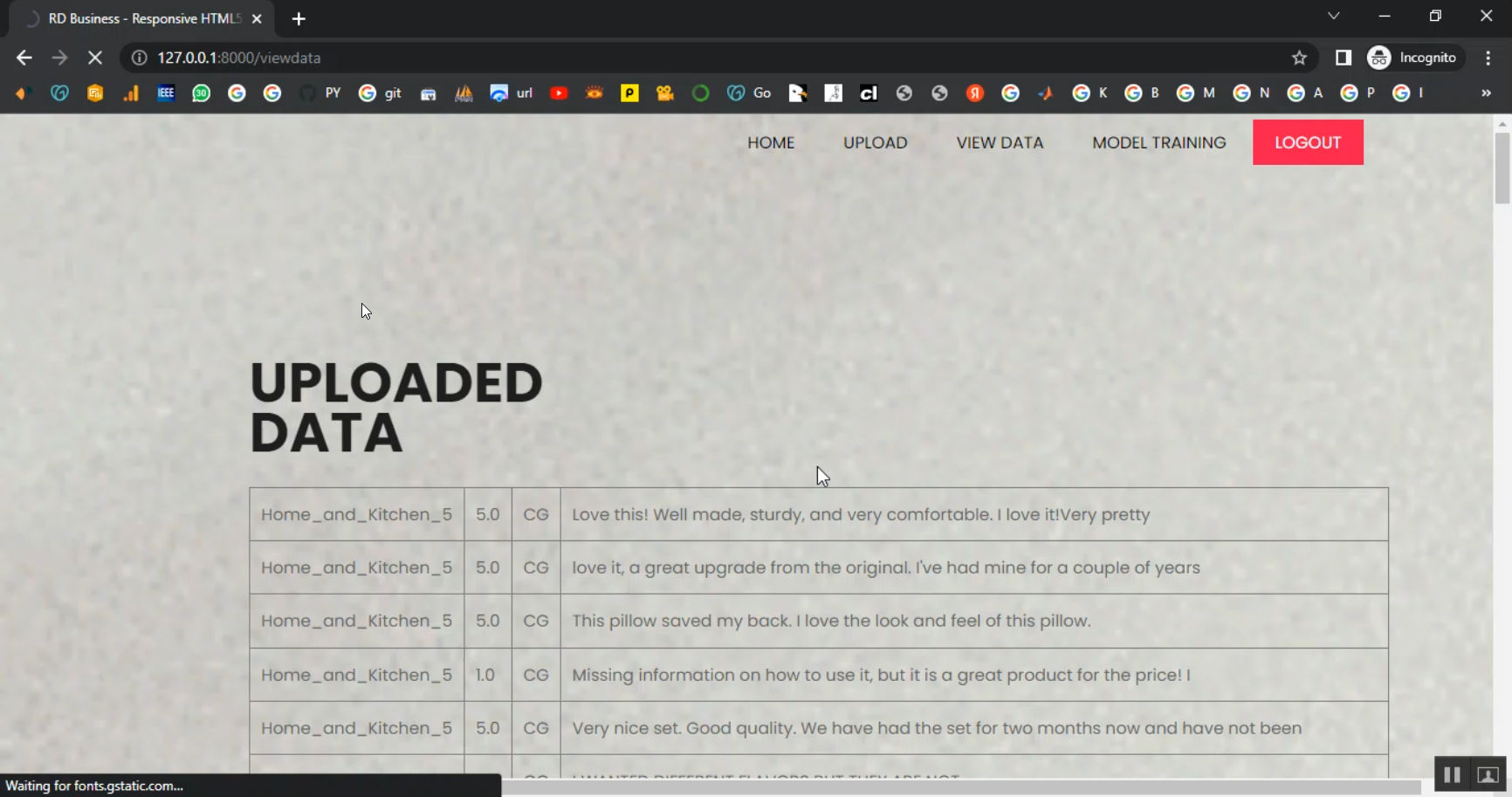View the site information icon
Viewport: 1512px width, 797px height.
coord(139,58)
